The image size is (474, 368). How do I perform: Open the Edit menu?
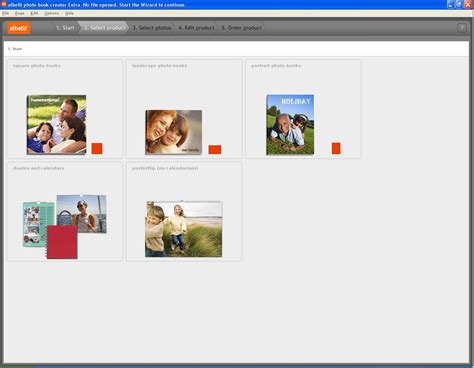34,13
